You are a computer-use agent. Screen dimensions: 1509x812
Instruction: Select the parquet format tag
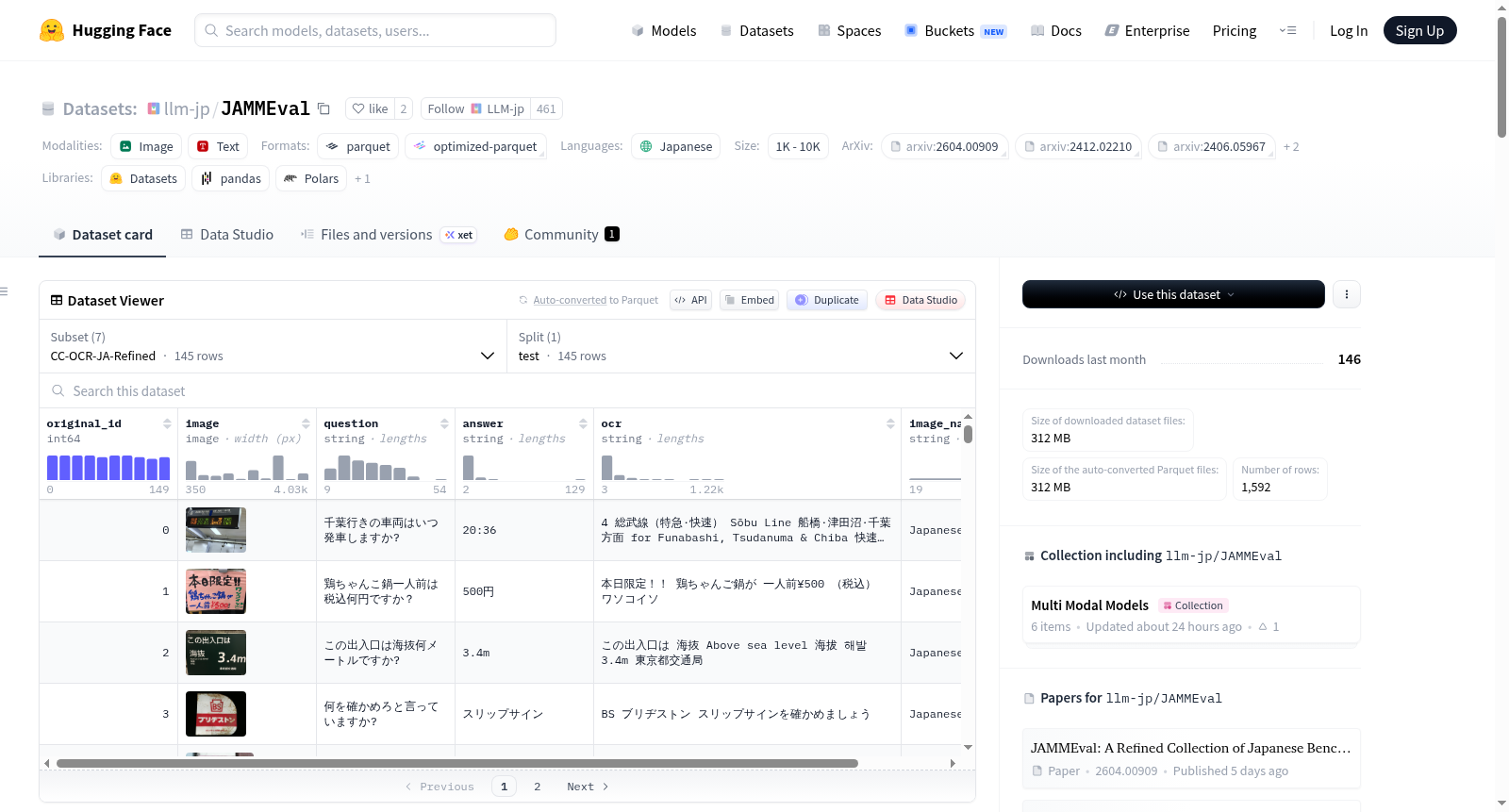(x=358, y=146)
